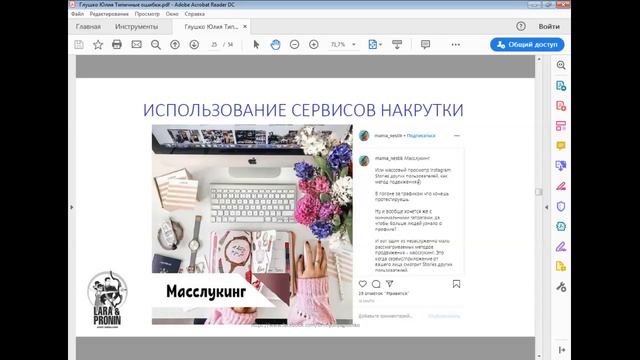640x360 pixels.
Task: Open the Find text magnifier icon
Action: [x=156, y=44]
